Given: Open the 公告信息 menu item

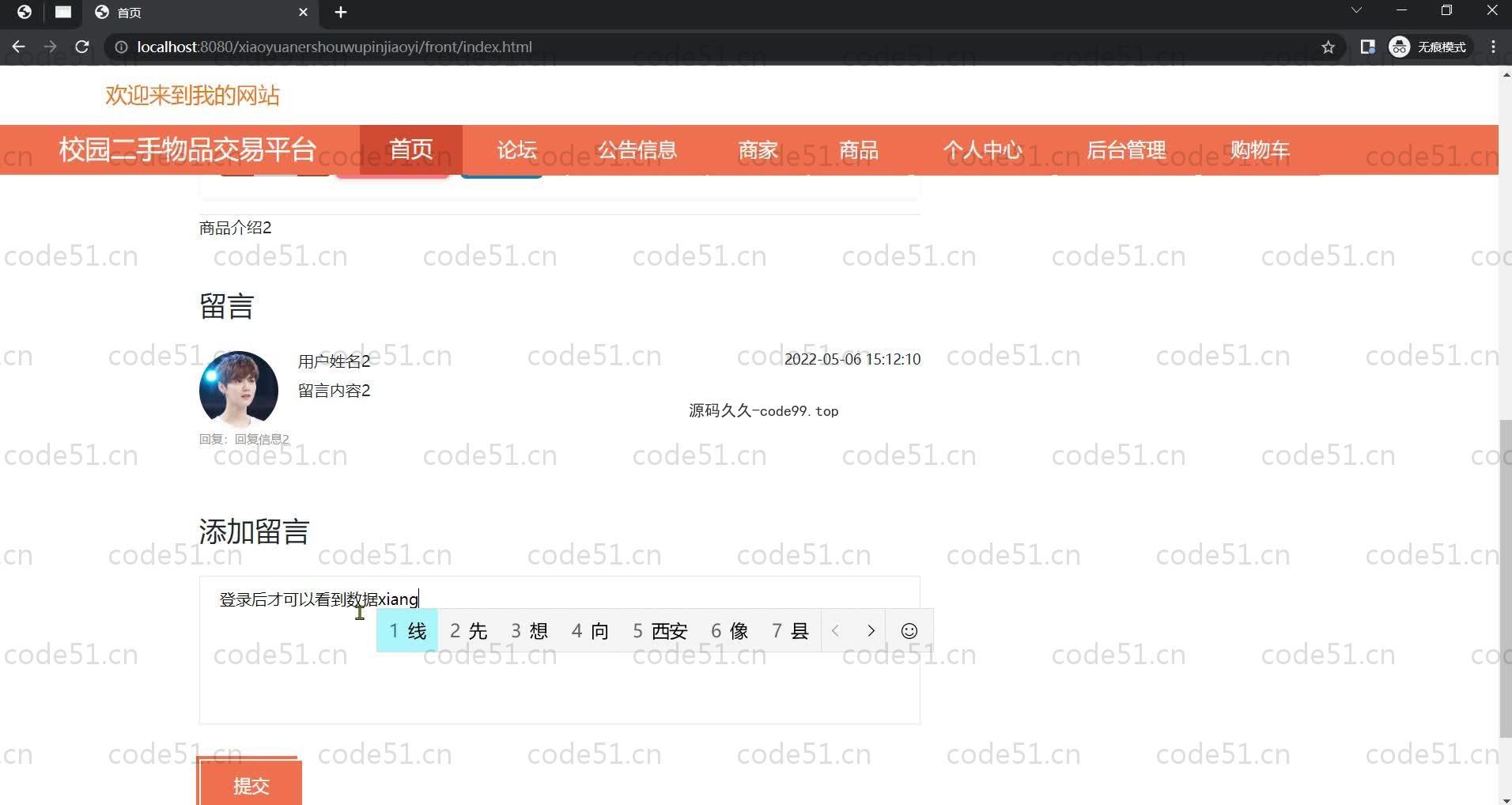Looking at the screenshot, I should 637,149.
